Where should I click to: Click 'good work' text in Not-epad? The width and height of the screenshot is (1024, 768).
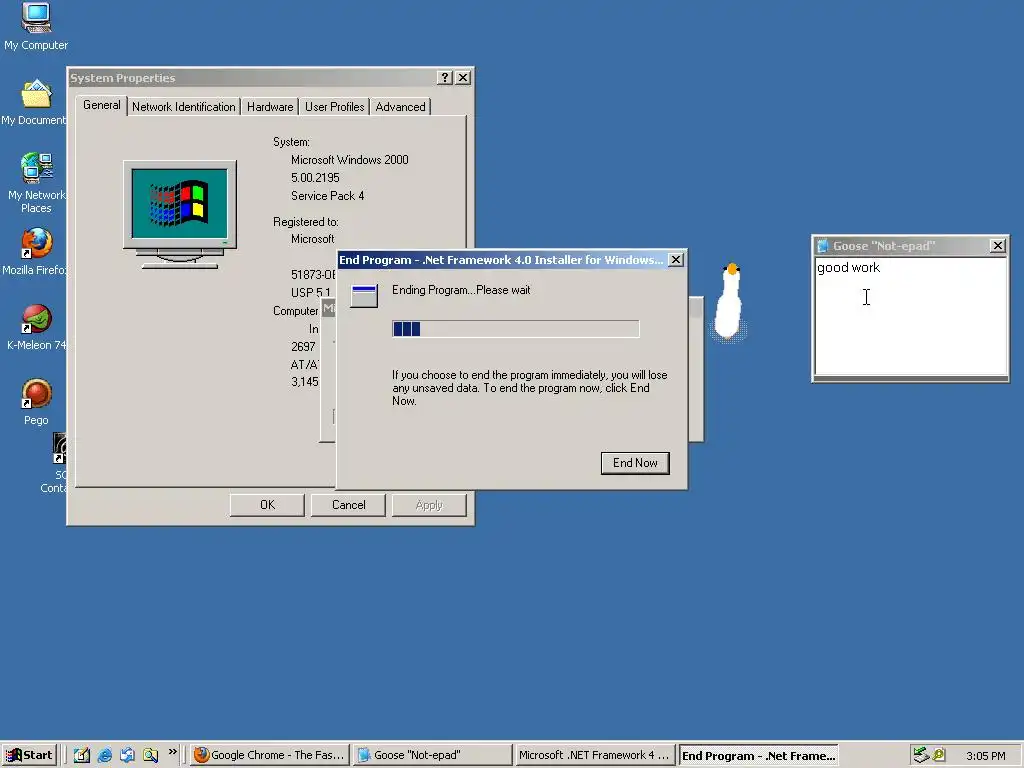point(848,268)
